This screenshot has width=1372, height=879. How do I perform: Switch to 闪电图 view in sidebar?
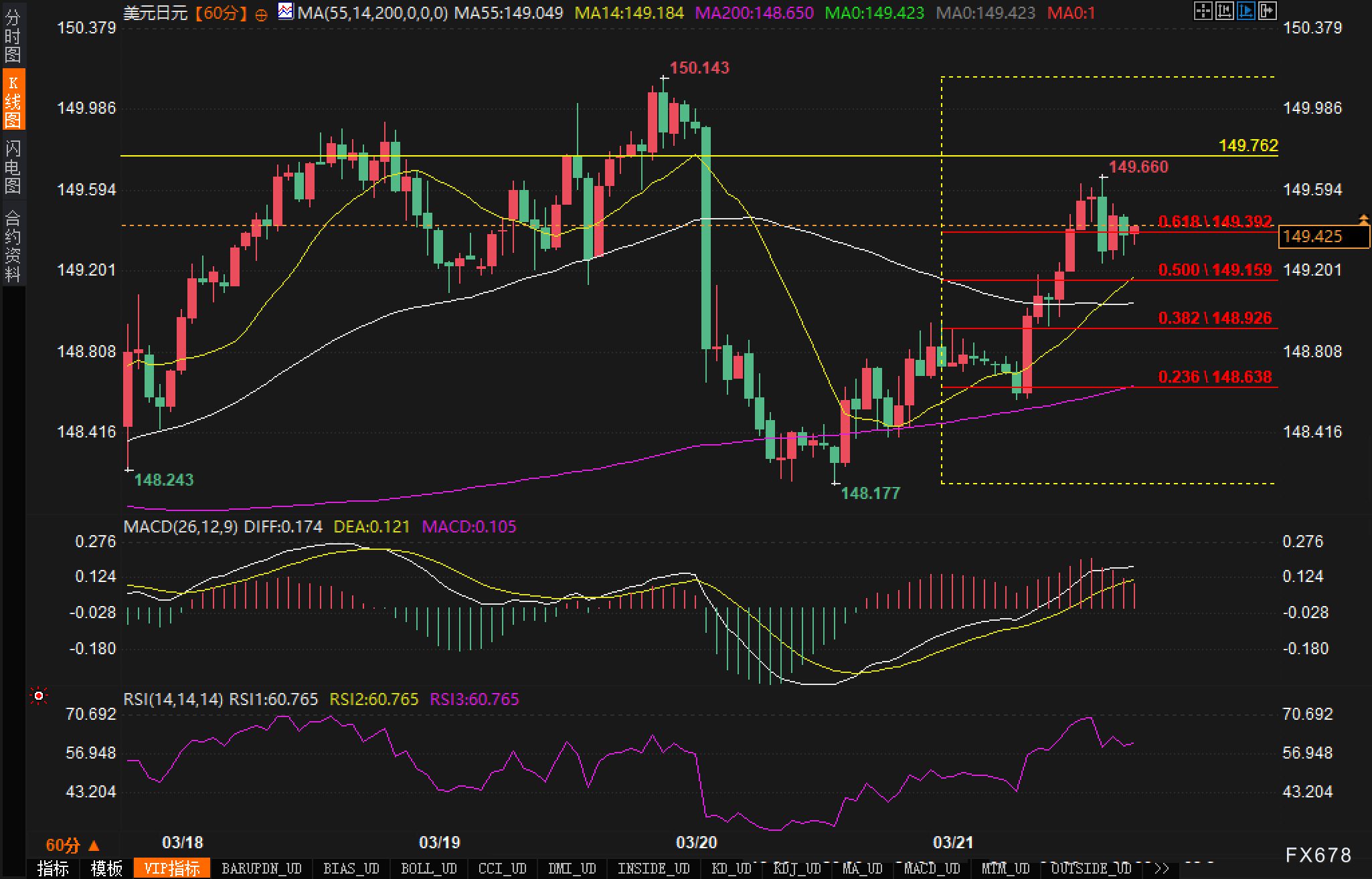pyautogui.click(x=13, y=167)
